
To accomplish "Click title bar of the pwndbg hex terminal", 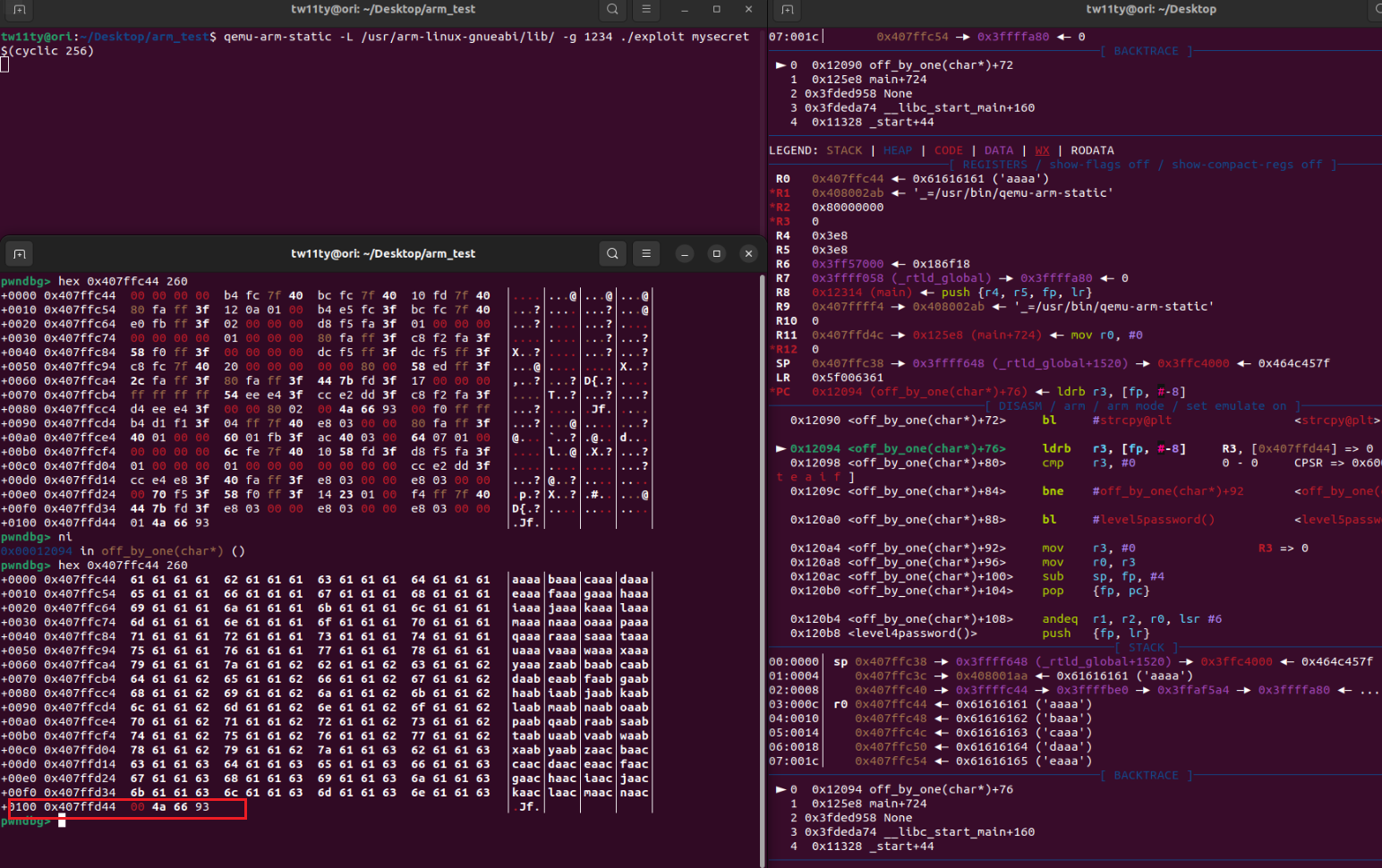I will 382,254.
